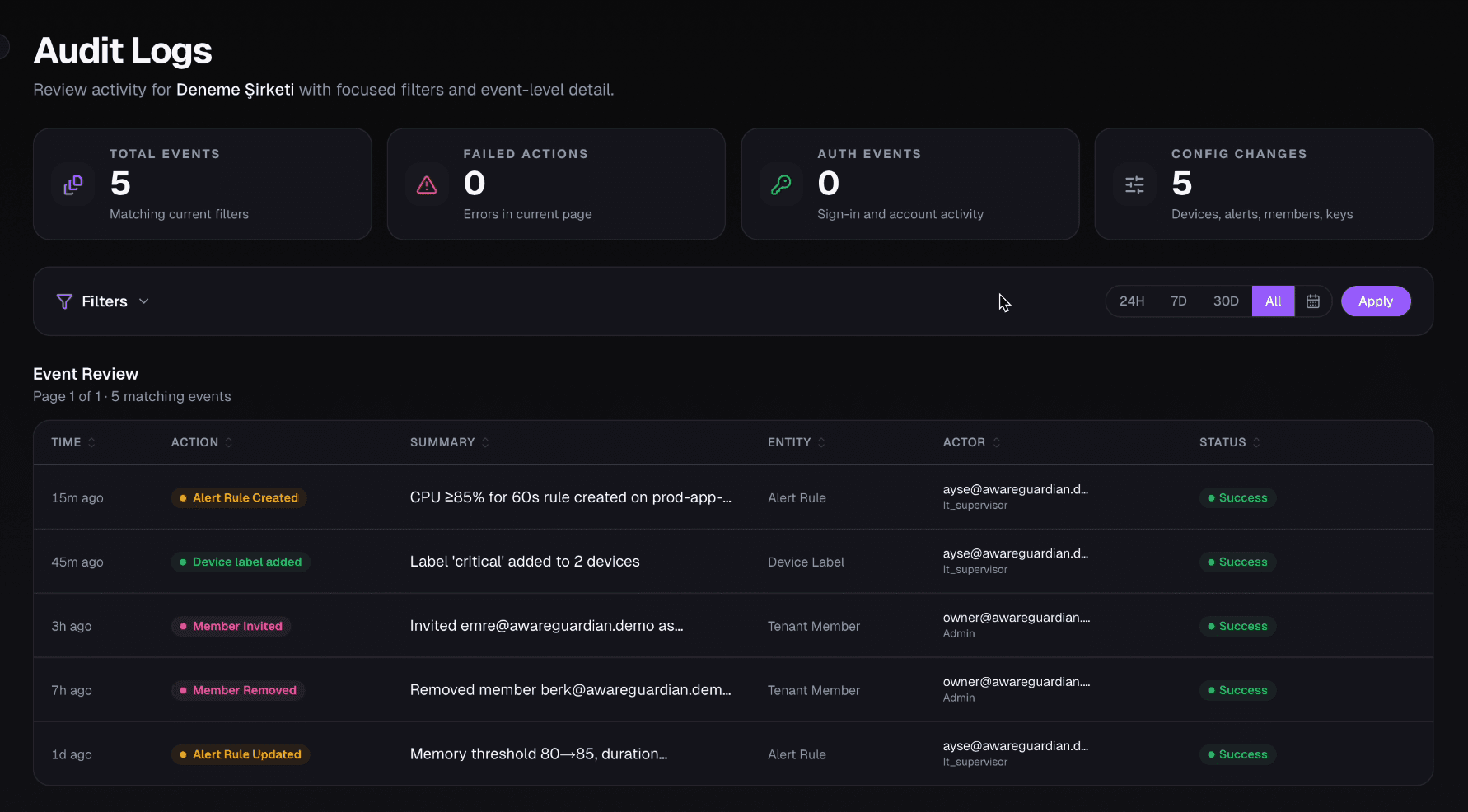Click the '15m ago' time cell
1468x812 pixels.
click(x=77, y=497)
